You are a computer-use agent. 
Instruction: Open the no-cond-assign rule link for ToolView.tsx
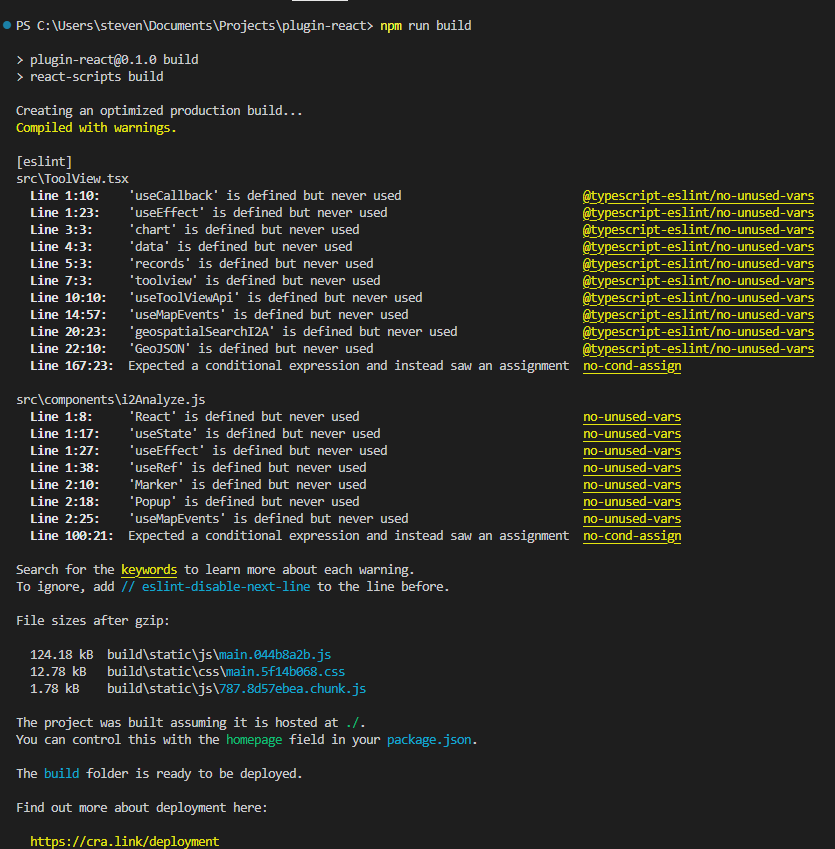(x=631, y=365)
